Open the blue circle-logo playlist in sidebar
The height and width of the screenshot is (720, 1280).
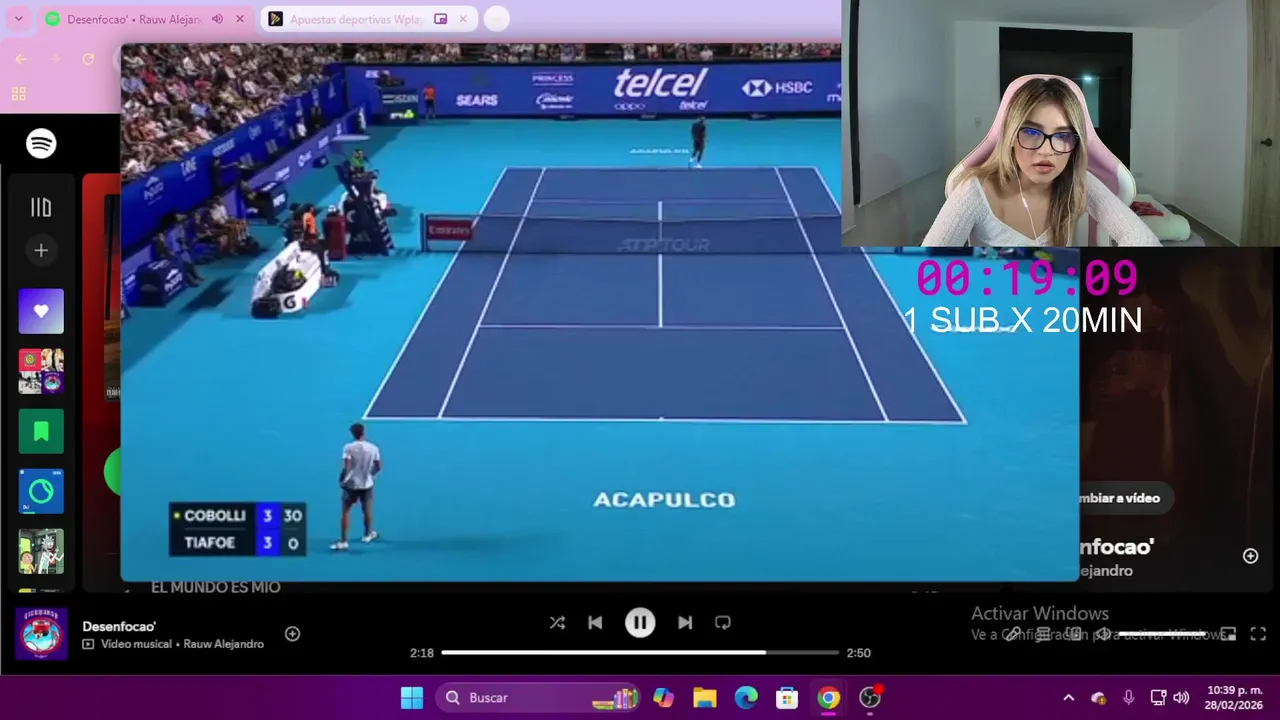pos(41,491)
